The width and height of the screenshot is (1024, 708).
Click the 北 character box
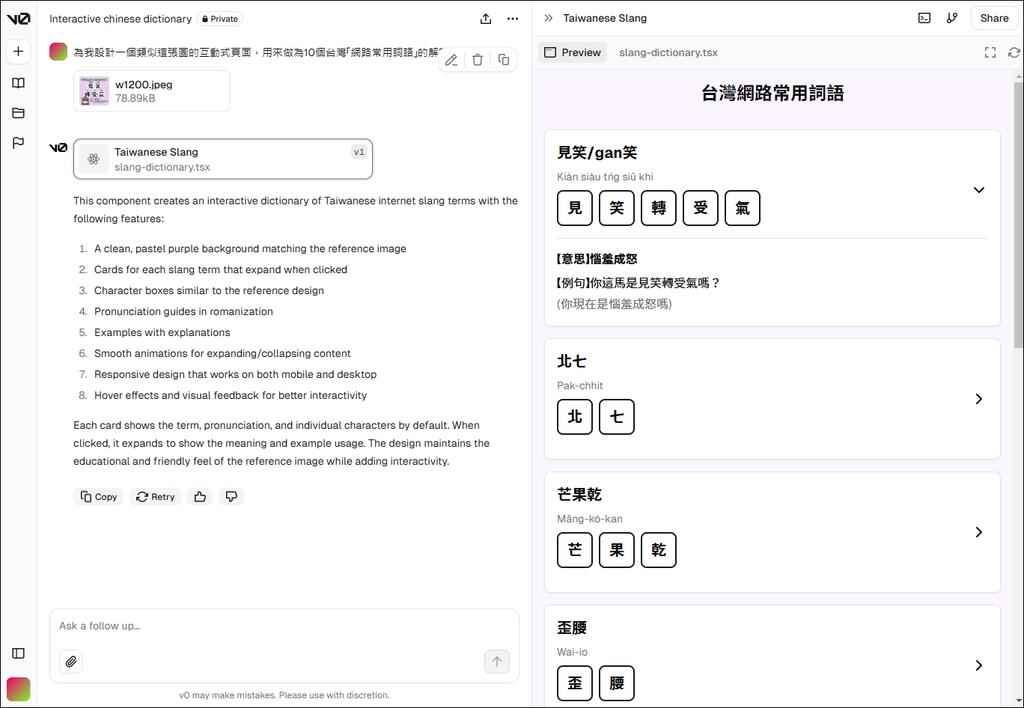(x=575, y=417)
